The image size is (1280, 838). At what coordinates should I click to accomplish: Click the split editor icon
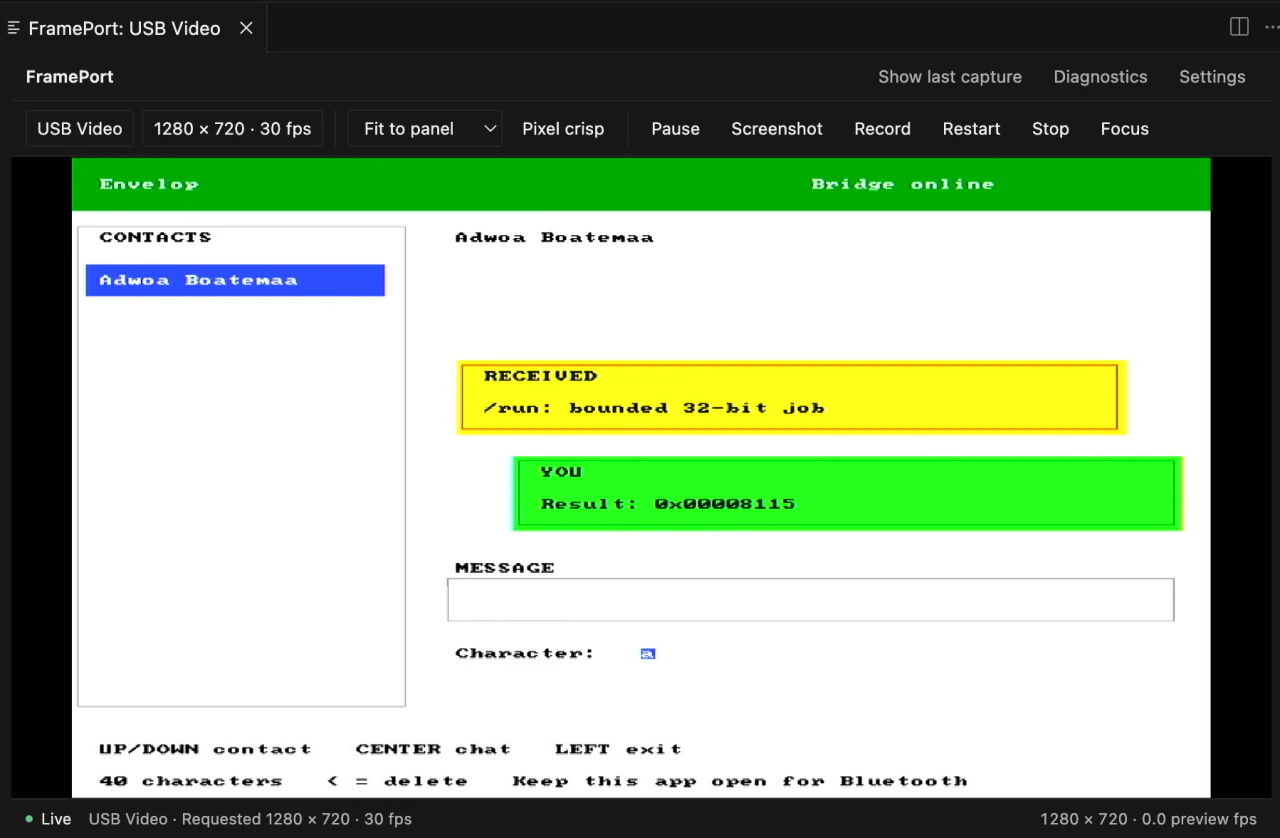1239,27
